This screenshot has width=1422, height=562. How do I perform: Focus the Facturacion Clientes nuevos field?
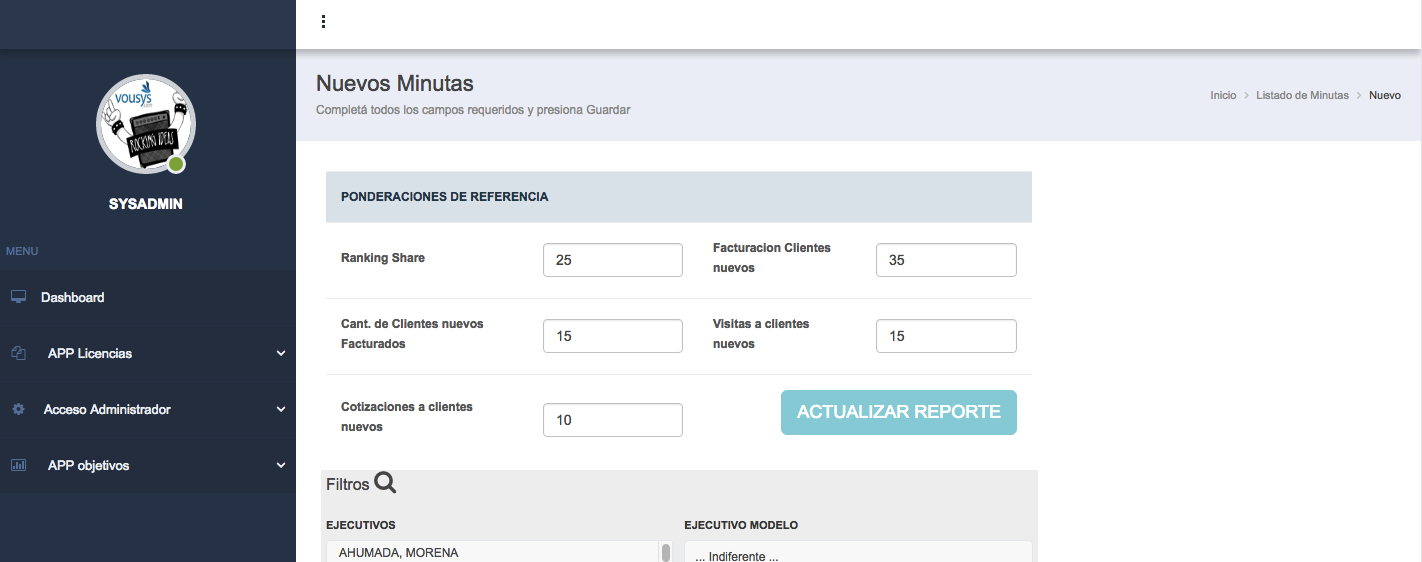tap(945, 260)
